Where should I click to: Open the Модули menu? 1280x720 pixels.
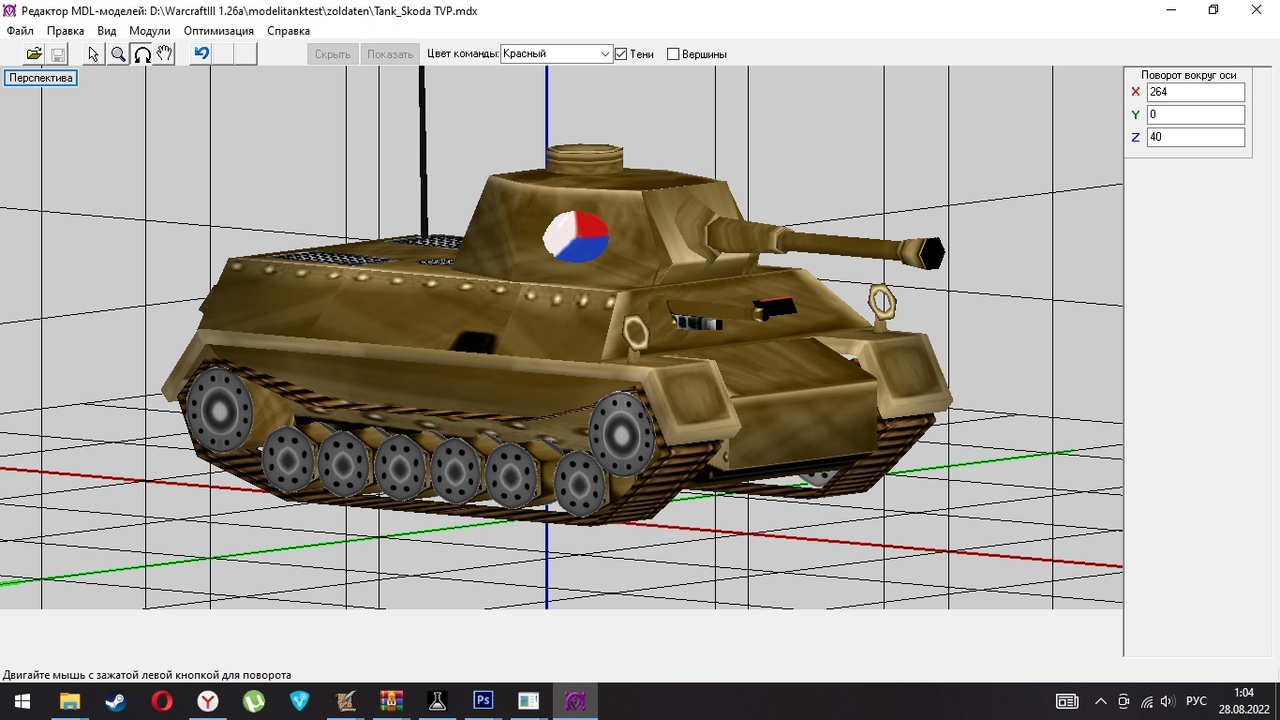150,31
